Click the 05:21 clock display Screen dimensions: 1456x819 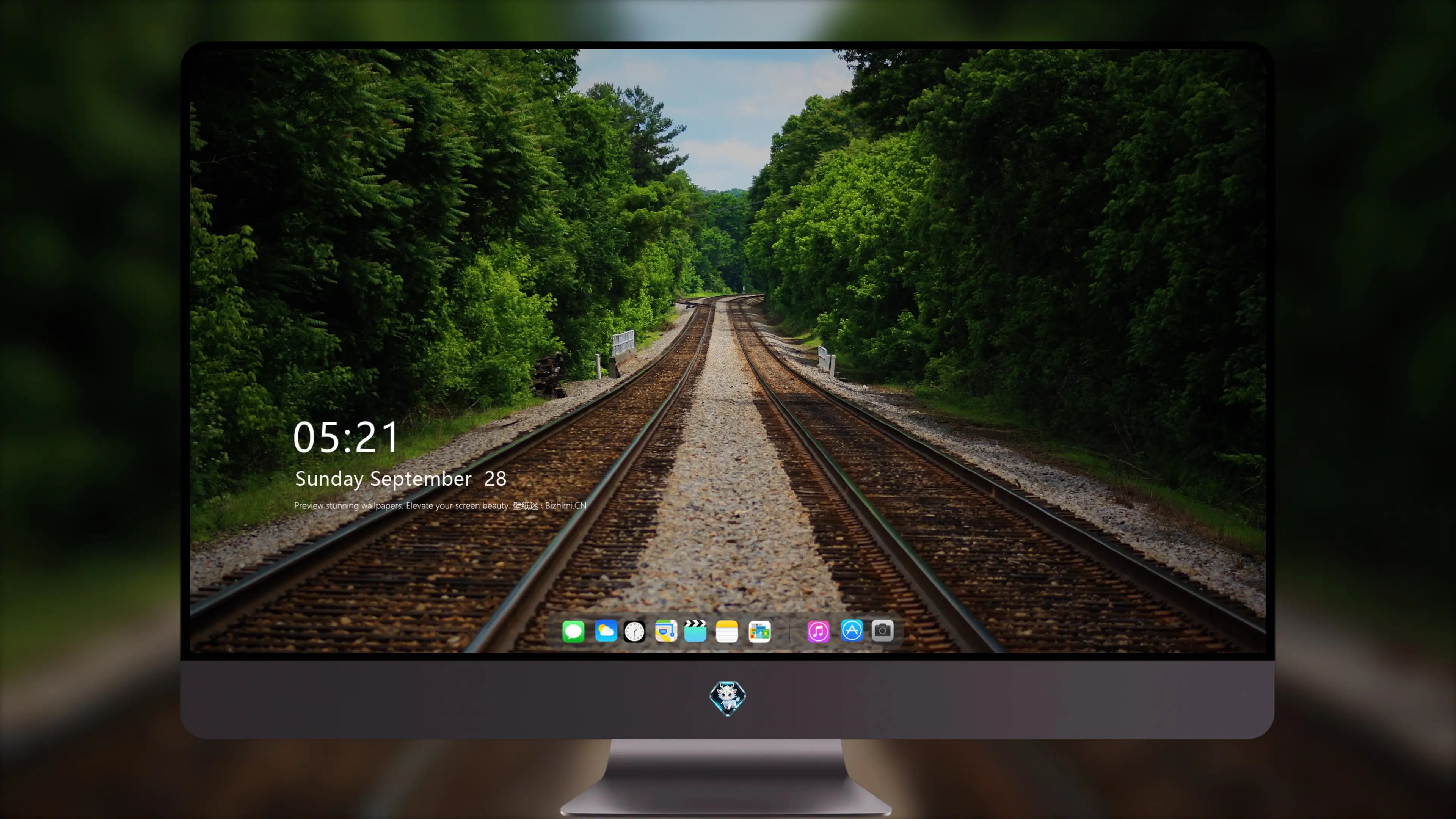point(346,437)
